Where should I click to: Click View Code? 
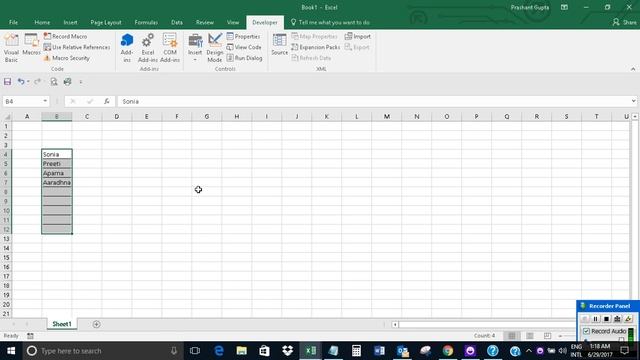tap(244, 47)
